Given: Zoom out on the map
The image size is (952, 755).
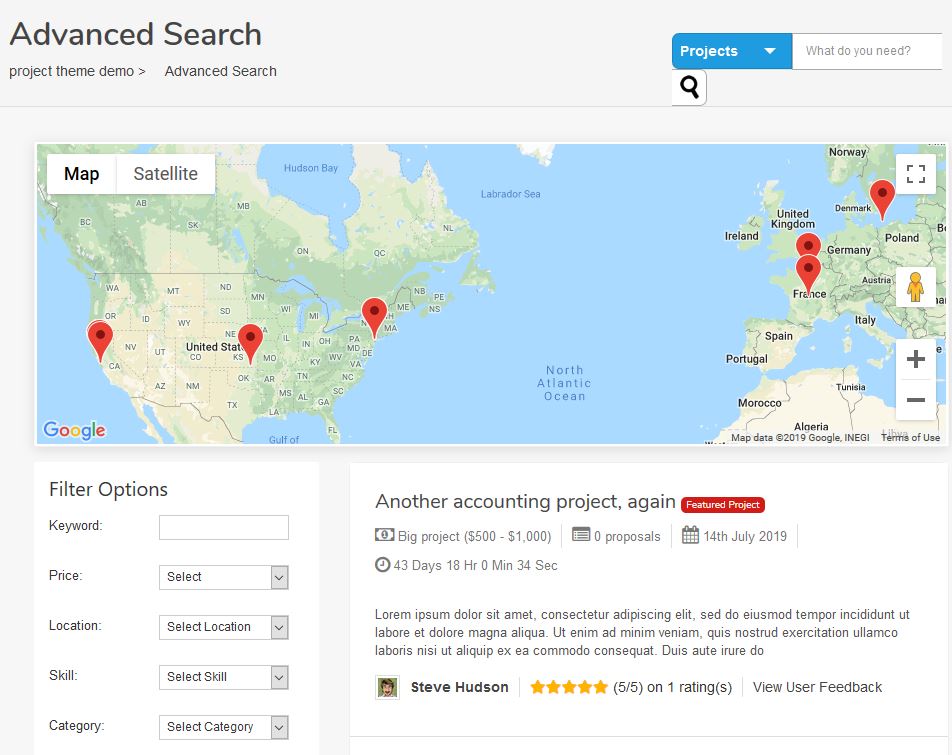Looking at the screenshot, I should coord(916,399).
